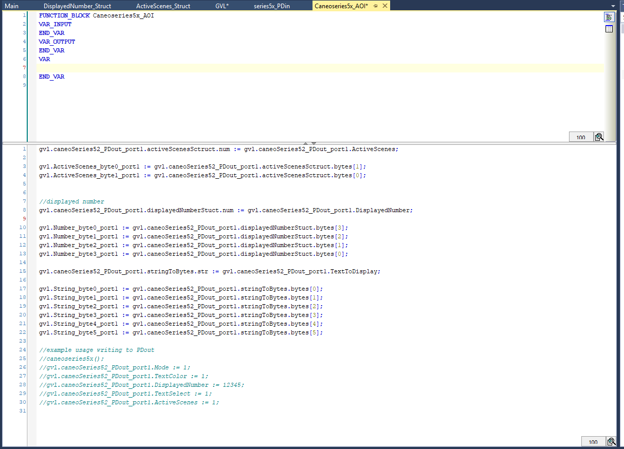Switch to the series5x_PDin tab

click(272, 6)
